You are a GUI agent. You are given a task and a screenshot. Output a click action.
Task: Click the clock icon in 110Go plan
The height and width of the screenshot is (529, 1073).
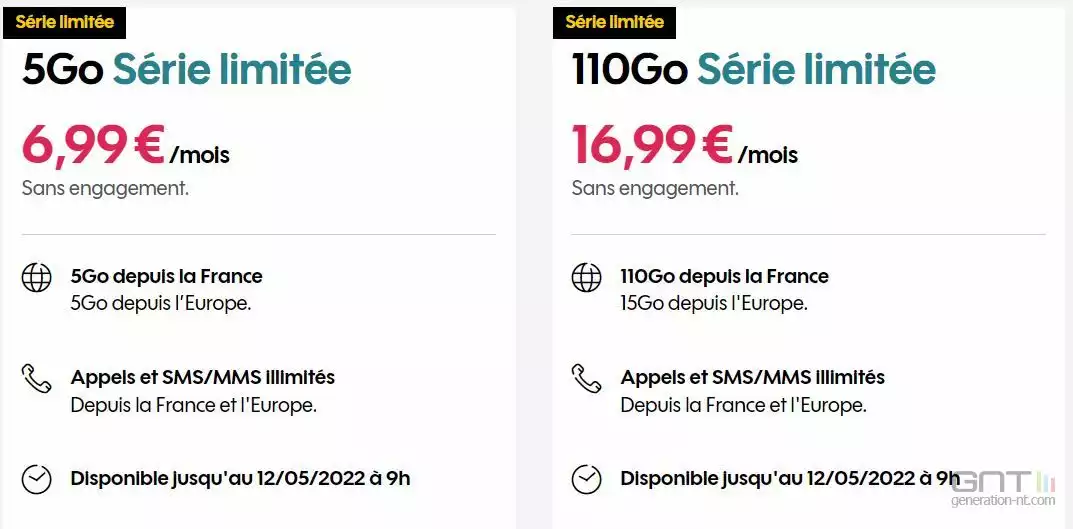[x=586, y=479]
